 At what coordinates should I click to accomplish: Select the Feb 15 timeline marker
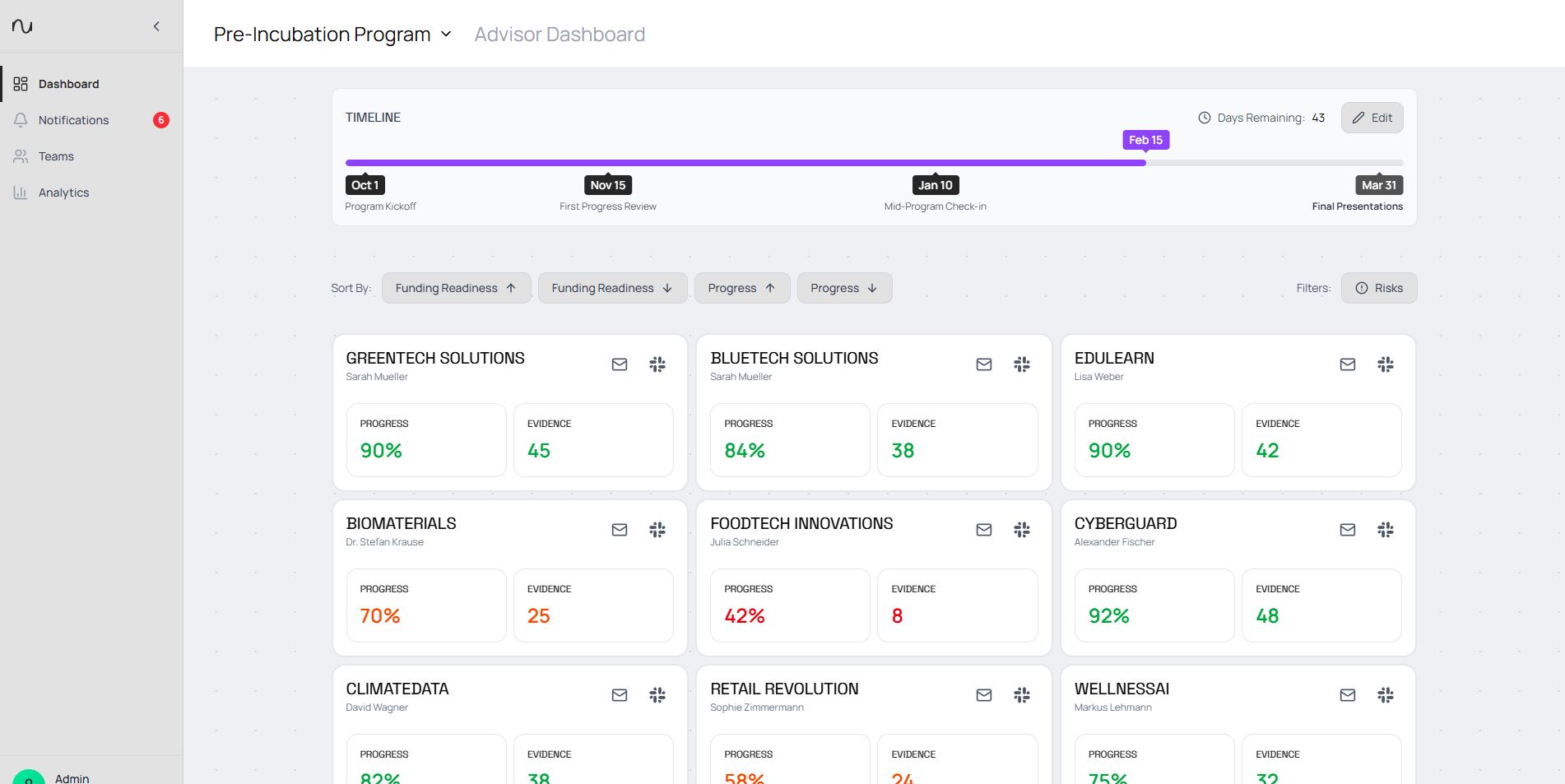click(x=1145, y=140)
